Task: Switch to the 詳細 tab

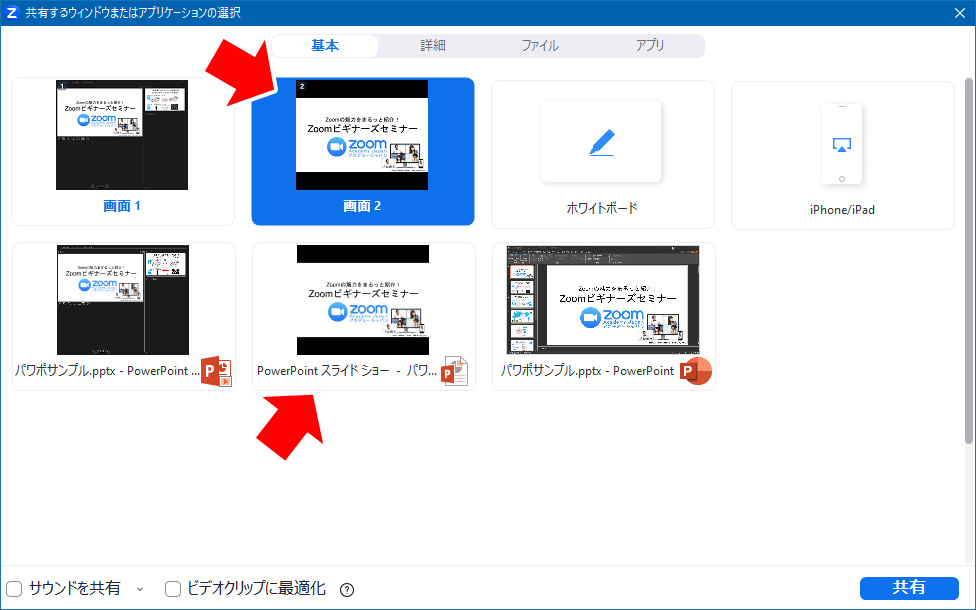Action: pos(433,46)
